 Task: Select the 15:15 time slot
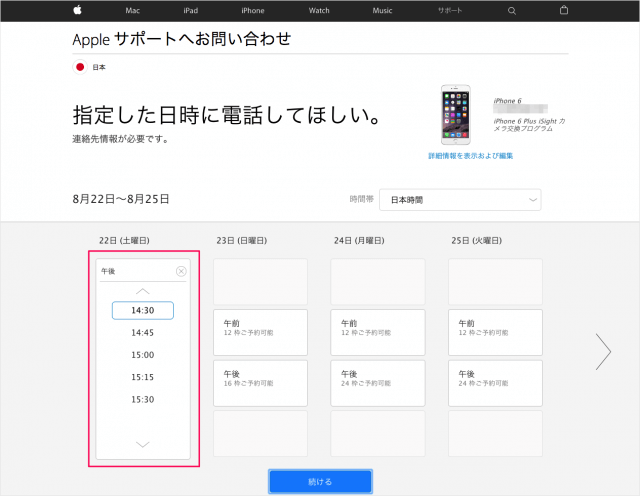coord(142,377)
